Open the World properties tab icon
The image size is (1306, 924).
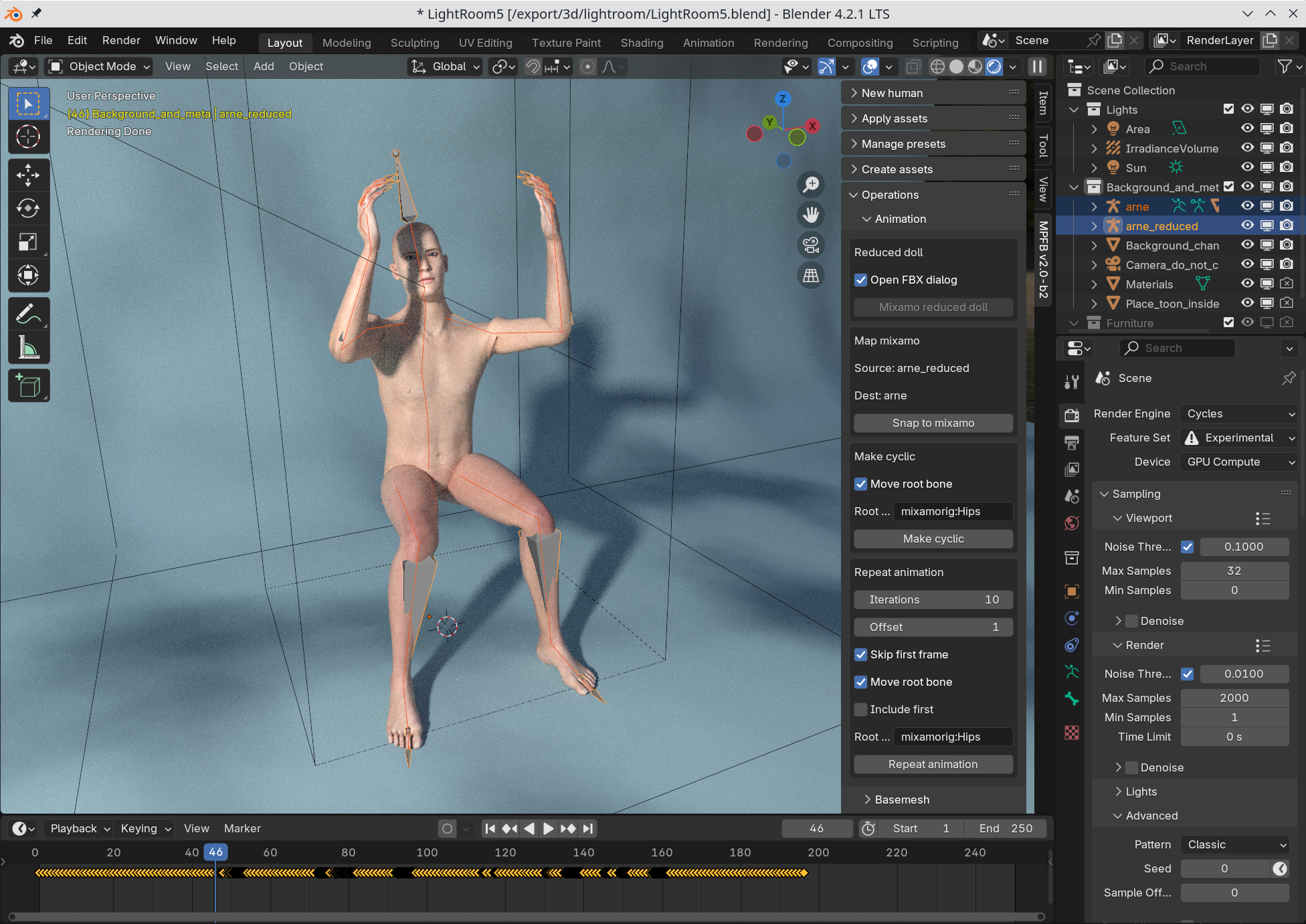[1072, 523]
